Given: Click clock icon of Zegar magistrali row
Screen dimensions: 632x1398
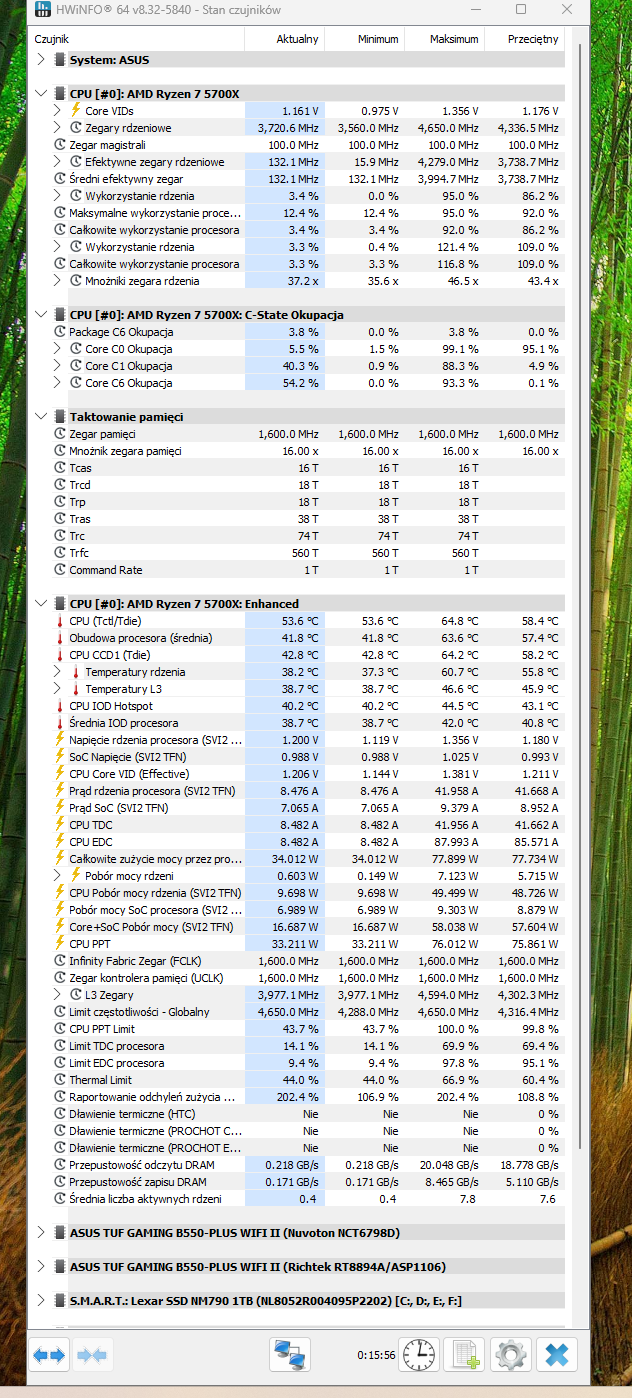Looking at the screenshot, I should coord(61,145).
